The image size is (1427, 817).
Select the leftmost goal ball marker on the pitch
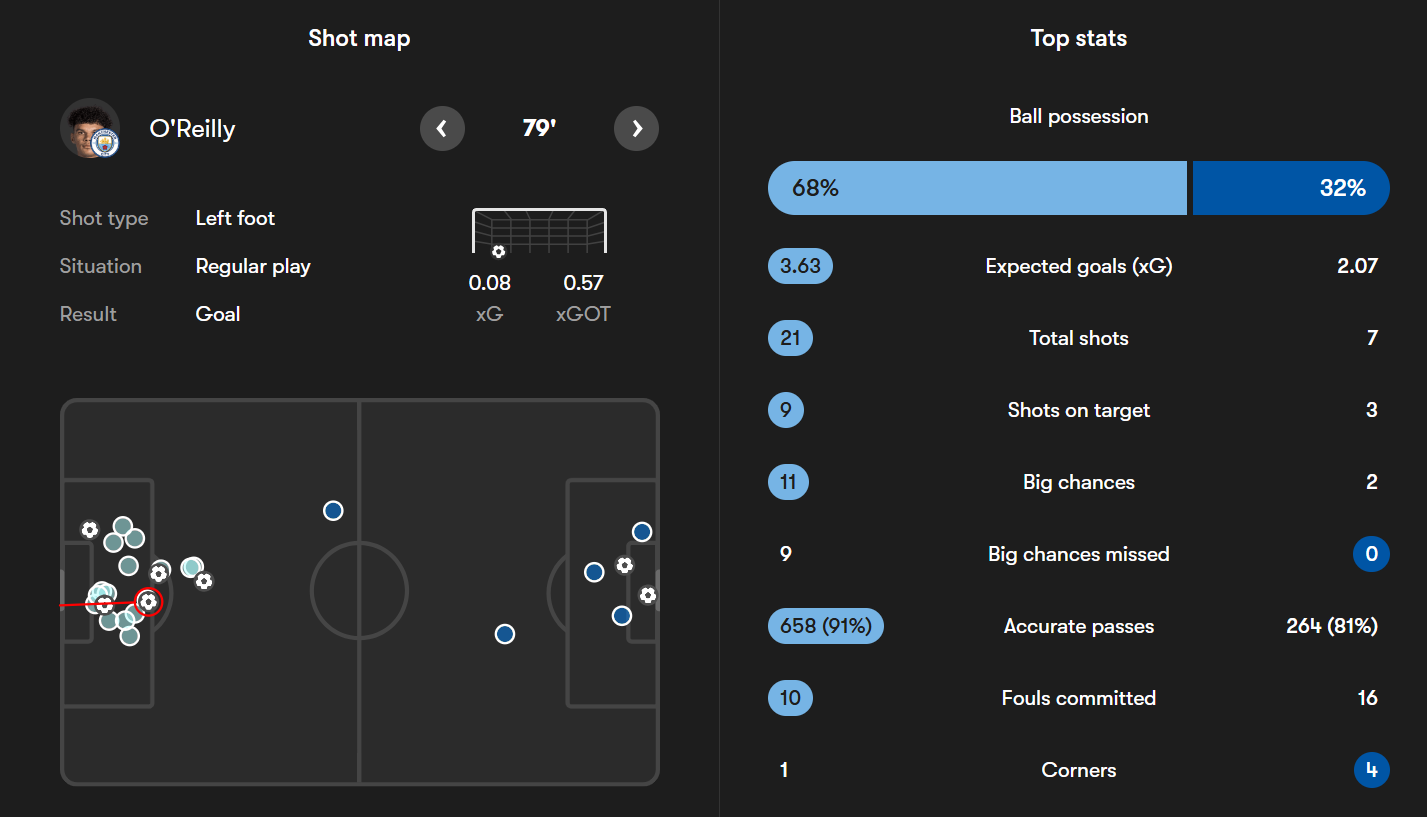click(x=90, y=529)
